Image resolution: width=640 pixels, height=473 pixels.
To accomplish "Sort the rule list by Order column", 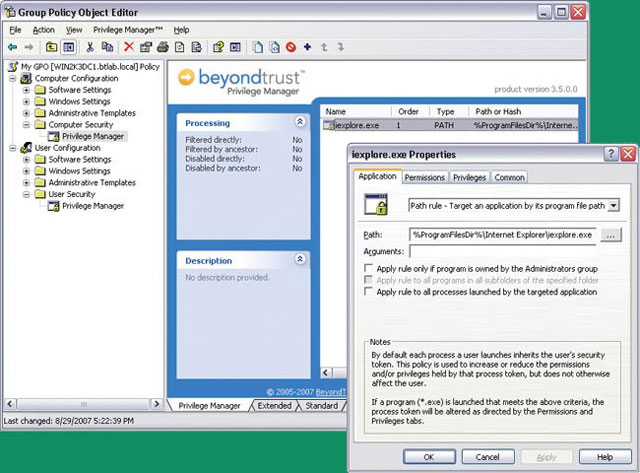I will point(410,111).
